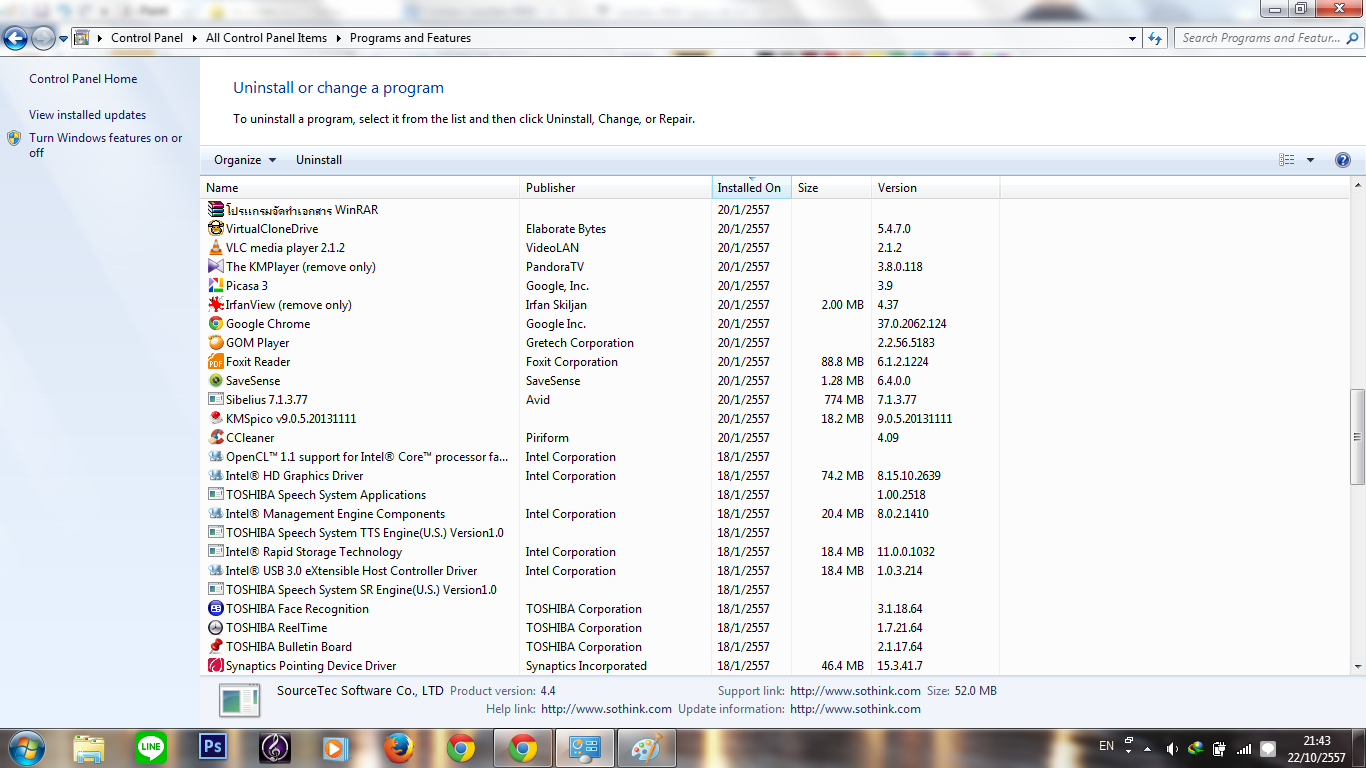The image size is (1366, 768).
Task: Expand the arrow after All Control Panel Items
Action: pos(338,38)
